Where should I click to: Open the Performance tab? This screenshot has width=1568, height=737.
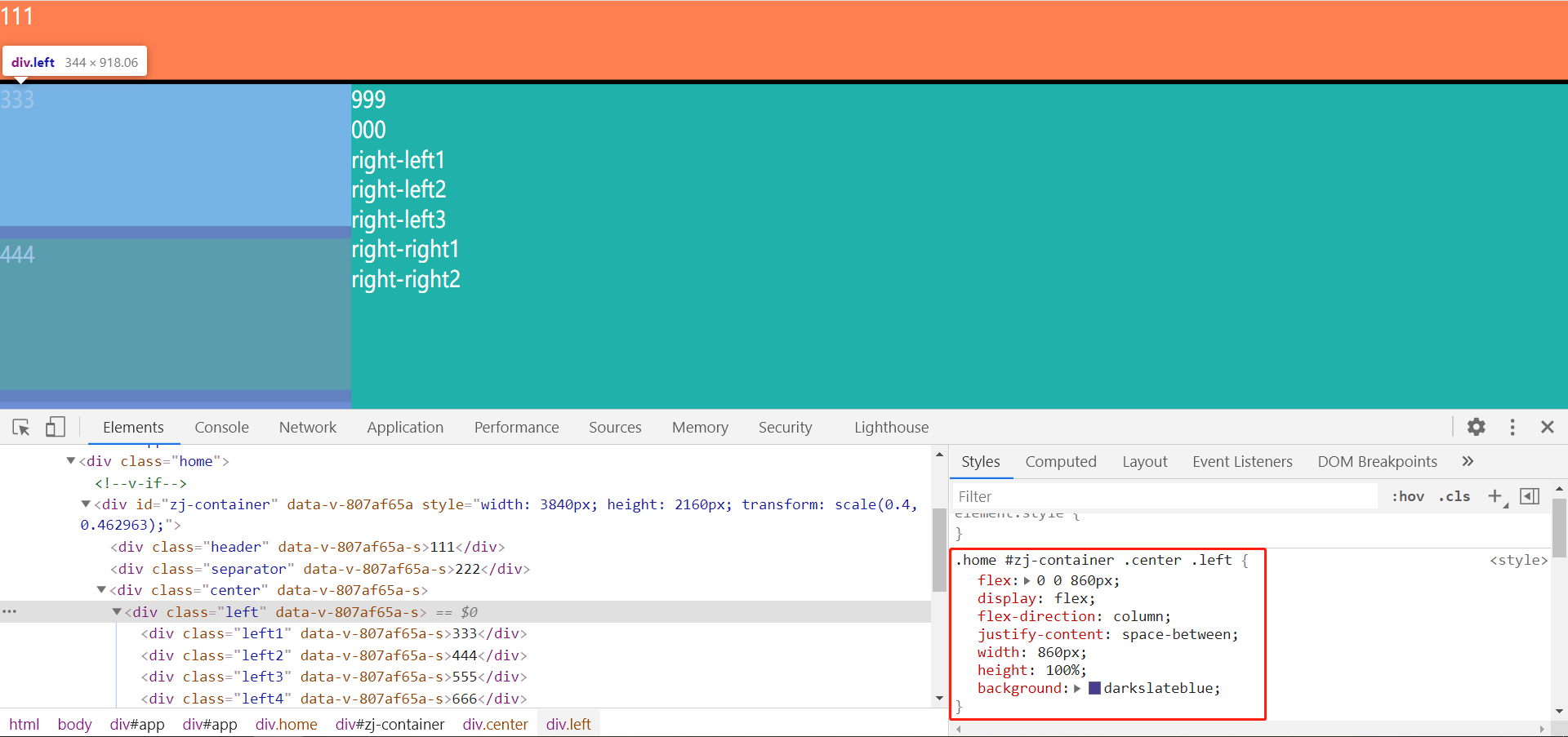pyautogui.click(x=517, y=427)
